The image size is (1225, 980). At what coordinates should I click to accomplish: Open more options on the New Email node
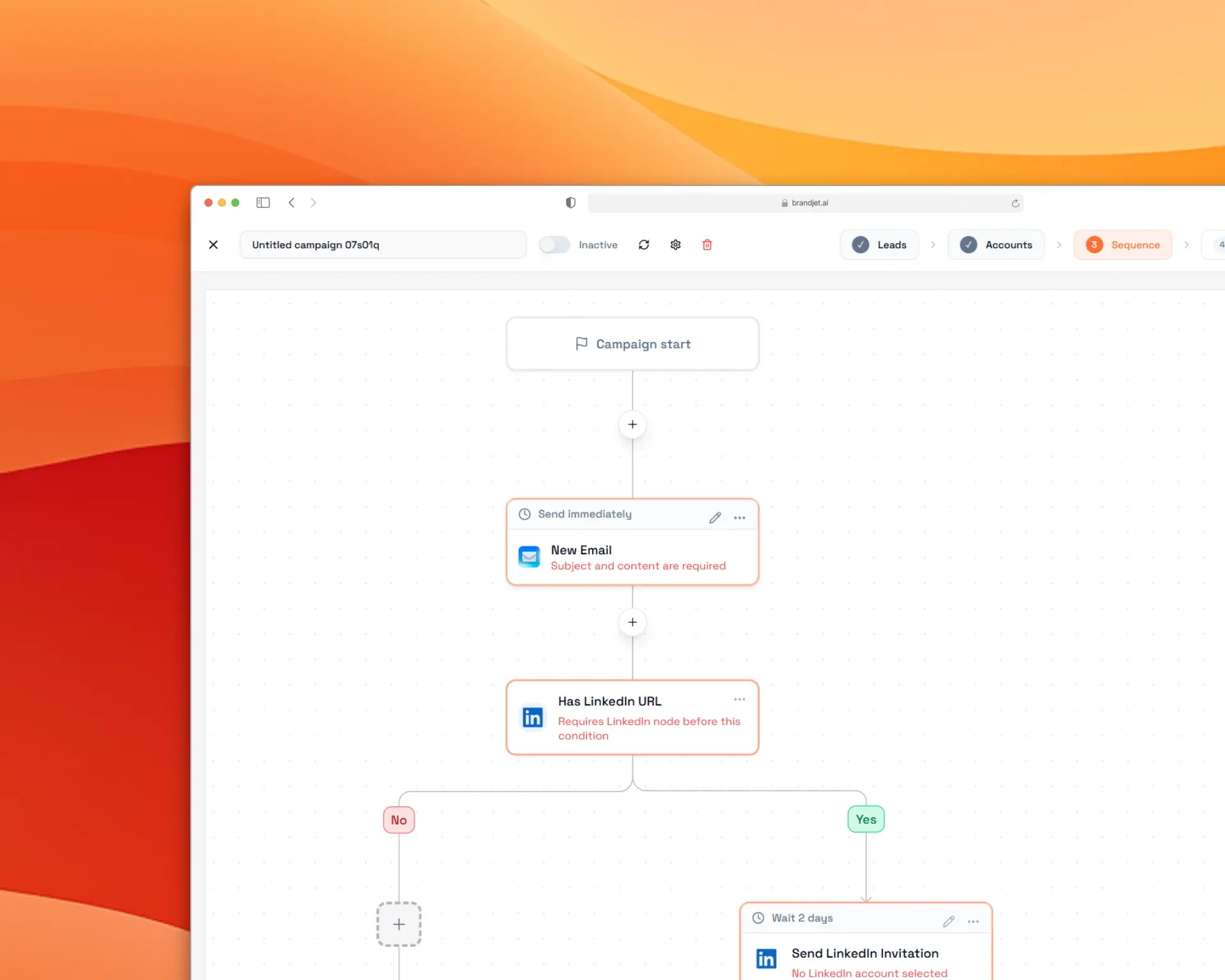click(x=739, y=517)
